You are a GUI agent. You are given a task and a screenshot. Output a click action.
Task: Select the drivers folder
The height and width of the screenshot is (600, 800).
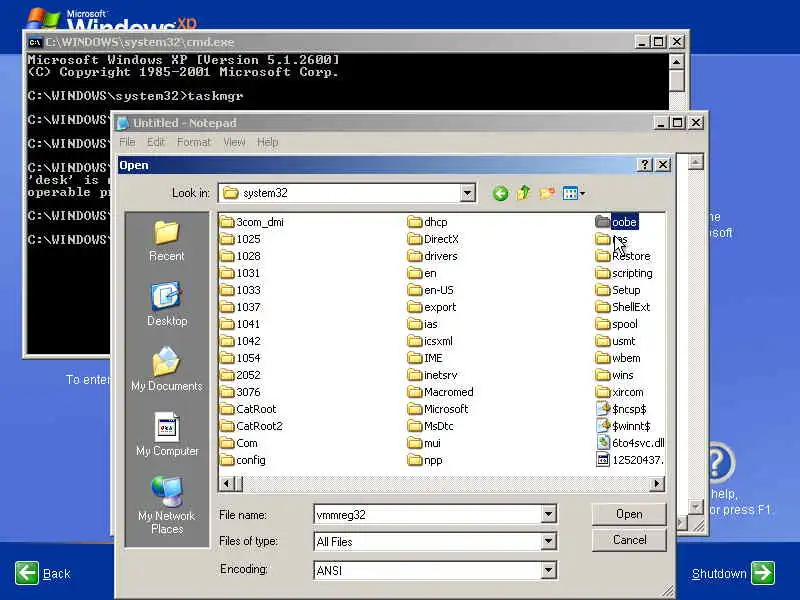[433, 256]
